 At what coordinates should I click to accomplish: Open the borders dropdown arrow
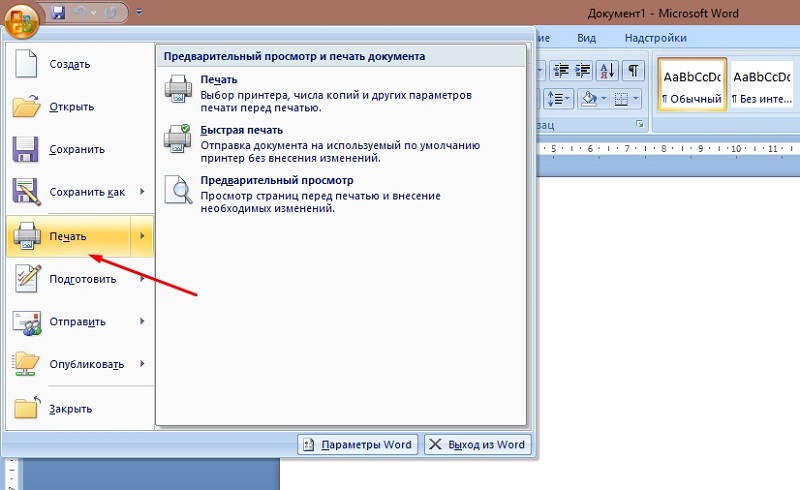(636, 98)
